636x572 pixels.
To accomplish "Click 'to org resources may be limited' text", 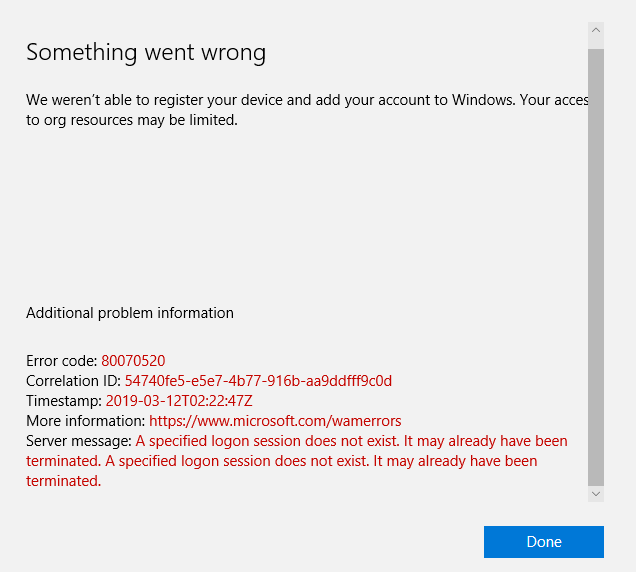I will pos(132,120).
